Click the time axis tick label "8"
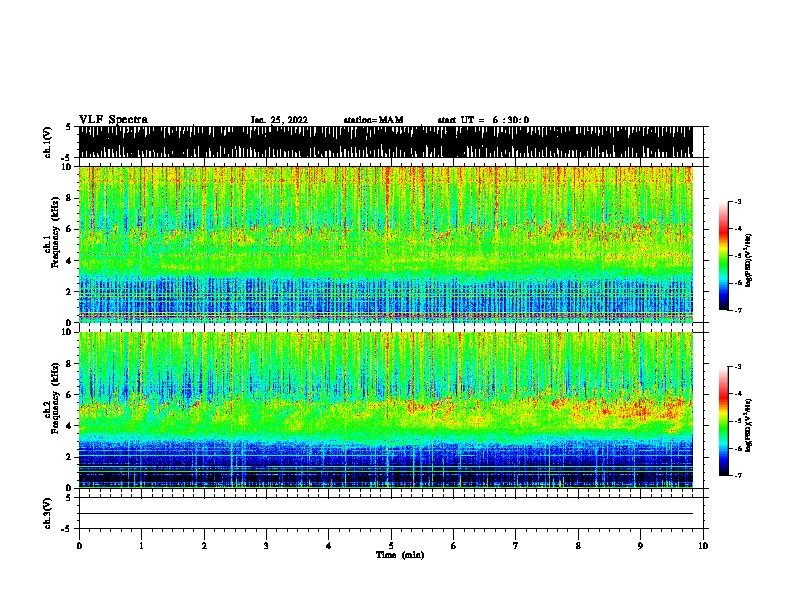 578,546
